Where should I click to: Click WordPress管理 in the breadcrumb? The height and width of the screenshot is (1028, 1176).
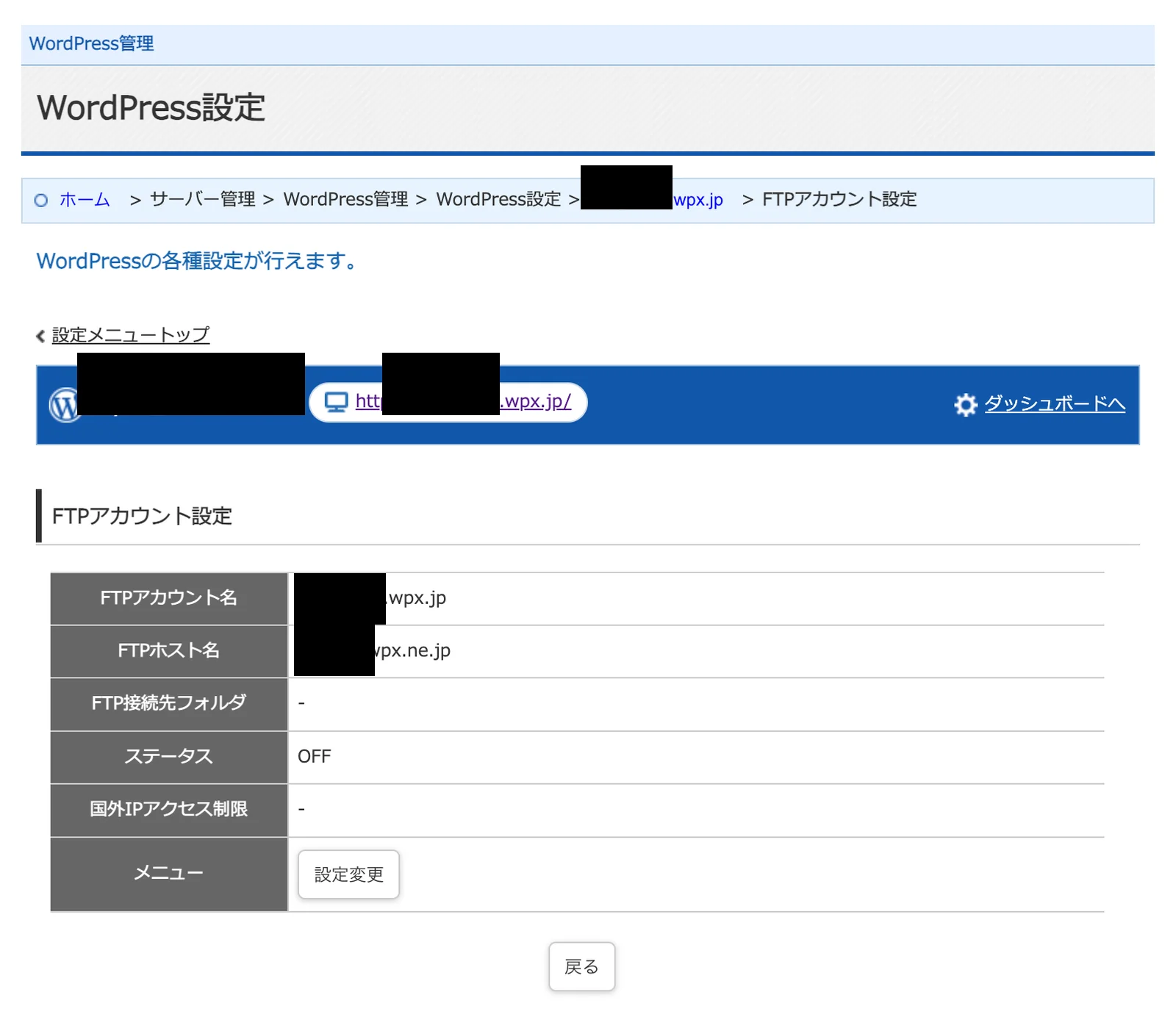click(x=345, y=199)
